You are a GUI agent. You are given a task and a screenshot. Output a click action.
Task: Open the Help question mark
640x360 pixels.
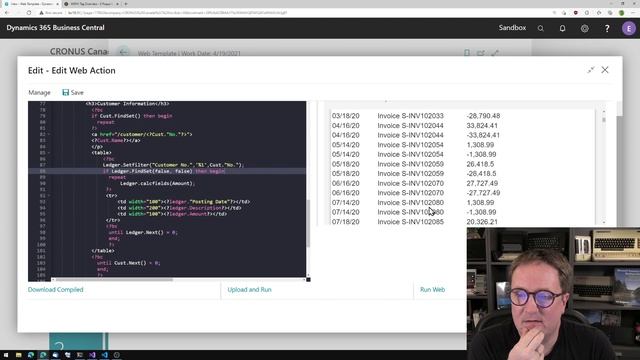(607, 28)
